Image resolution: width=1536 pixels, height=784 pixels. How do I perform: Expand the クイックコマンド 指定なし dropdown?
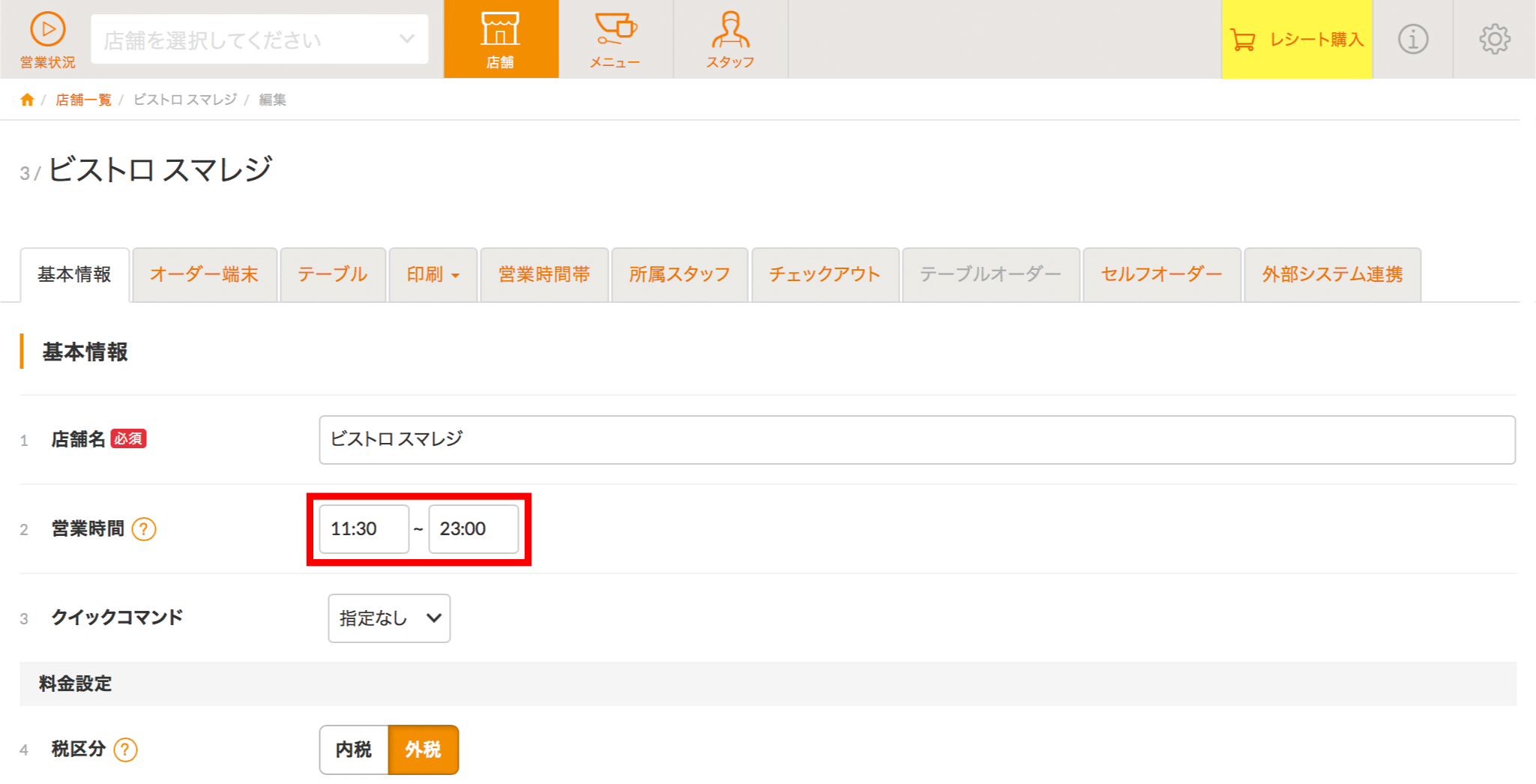point(389,618)
